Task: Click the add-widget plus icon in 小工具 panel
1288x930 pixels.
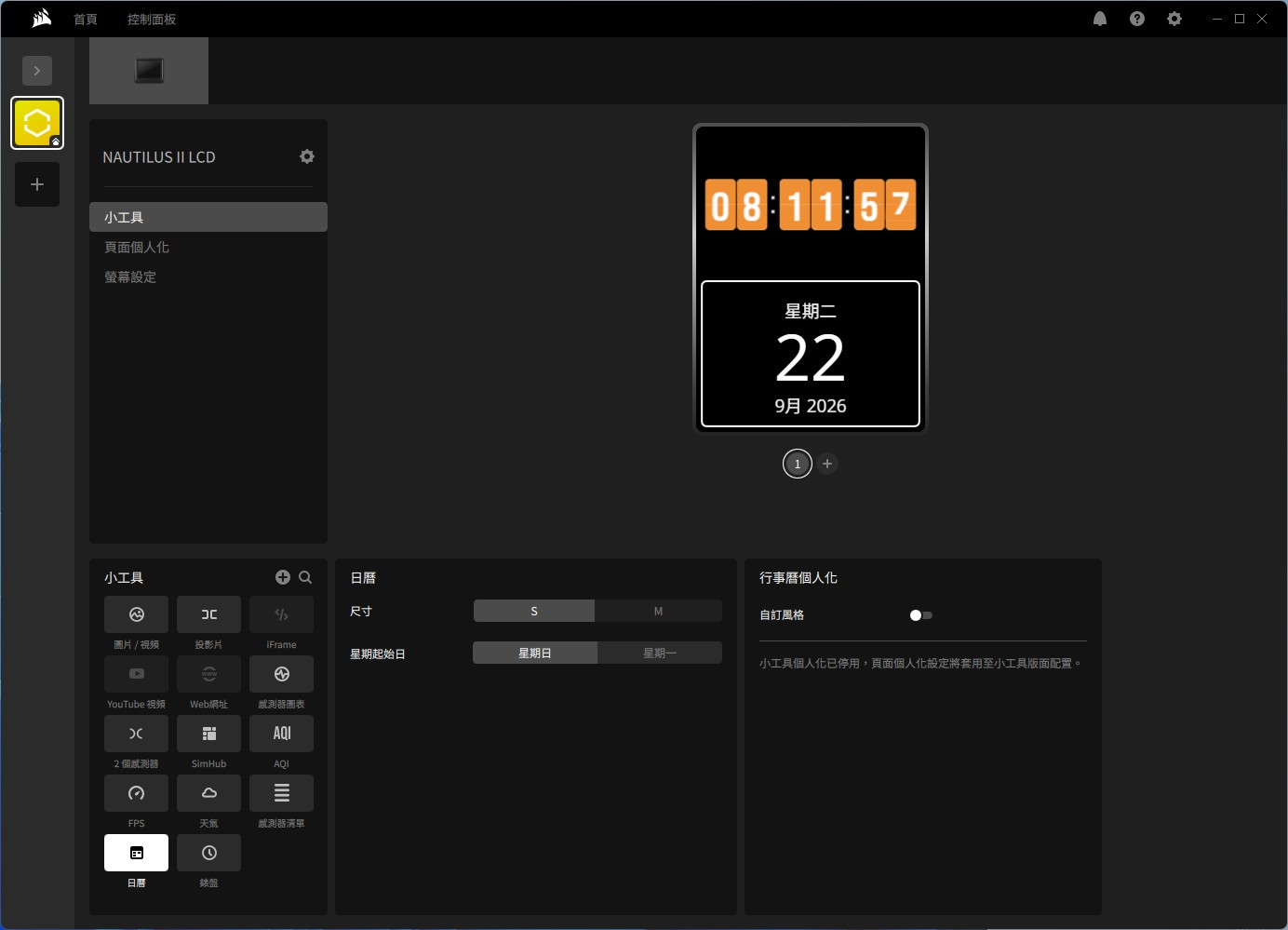Action: (283, 577)
